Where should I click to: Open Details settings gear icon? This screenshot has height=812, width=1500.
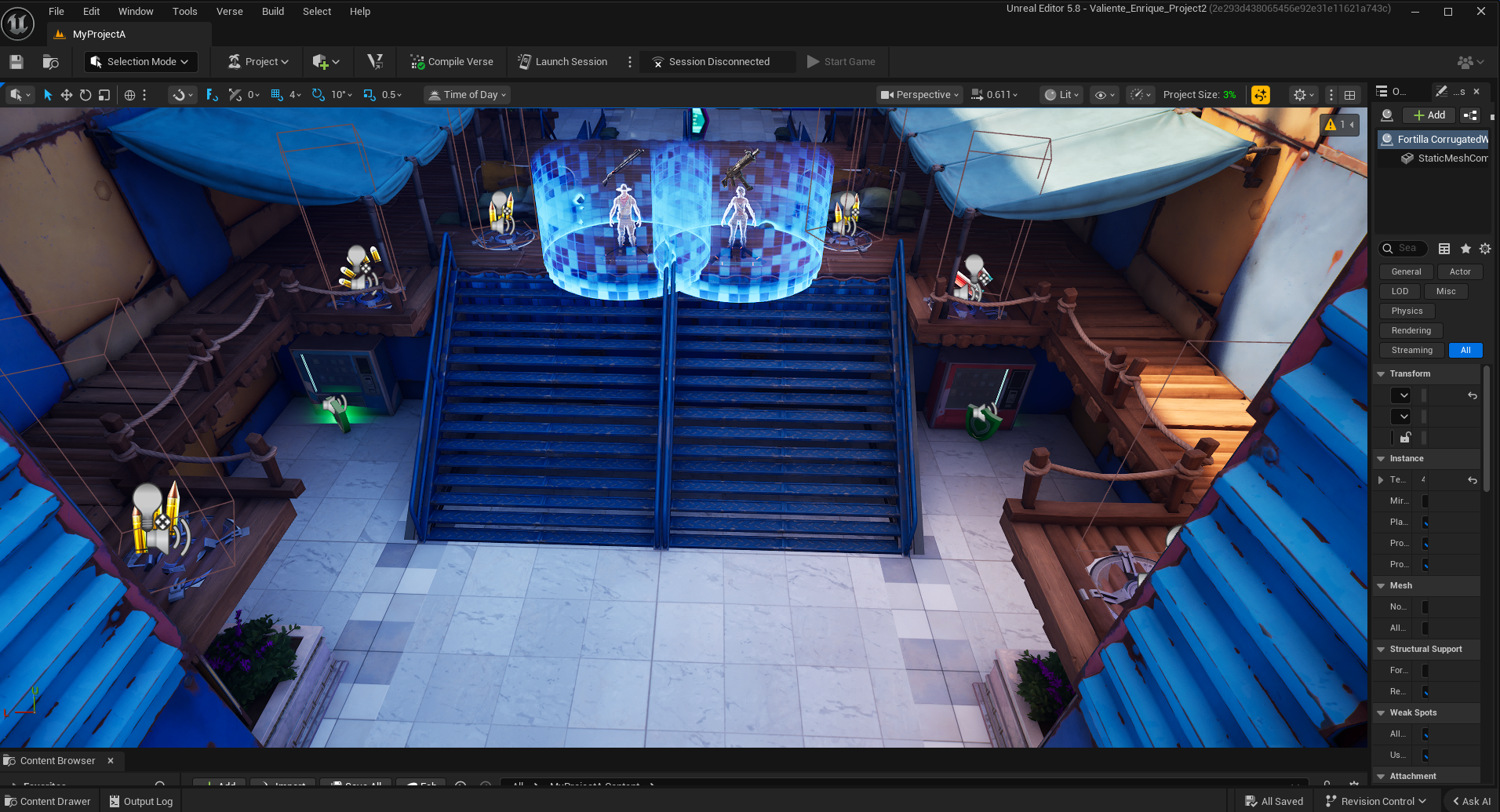tap(1485, 249)
